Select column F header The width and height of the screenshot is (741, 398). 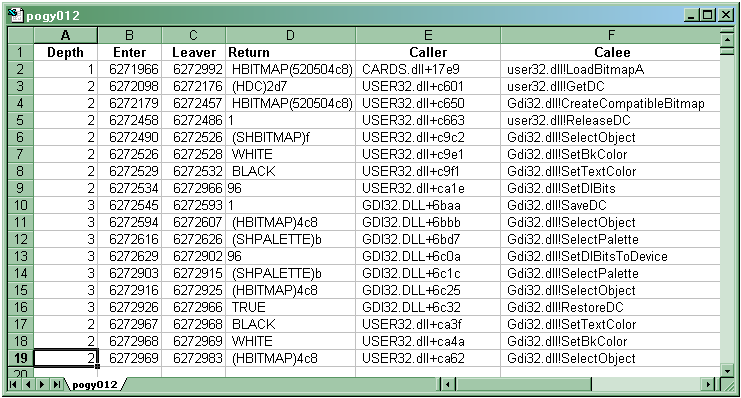pos(611,35)
